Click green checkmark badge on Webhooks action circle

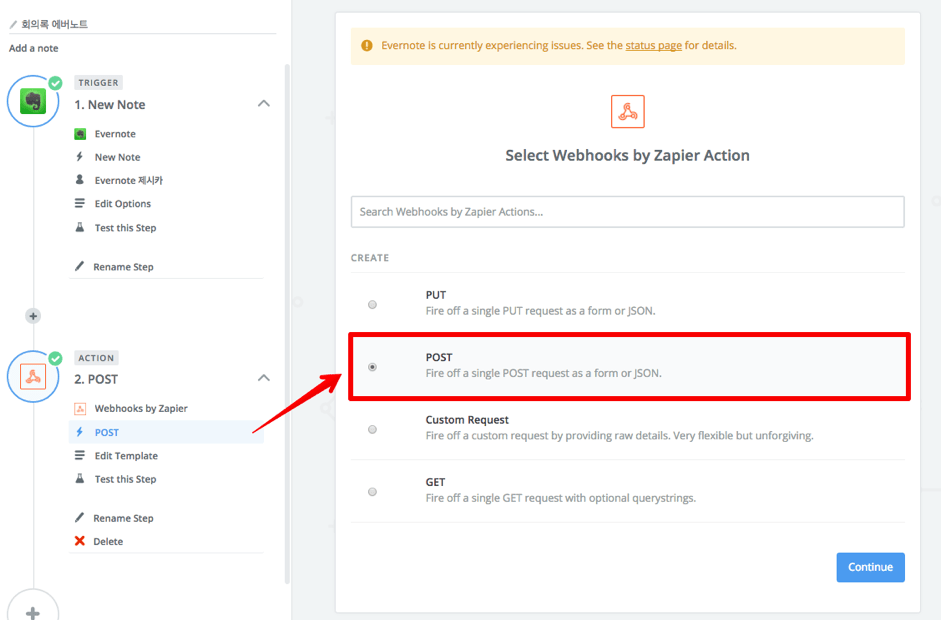click(x=55, y=358)
